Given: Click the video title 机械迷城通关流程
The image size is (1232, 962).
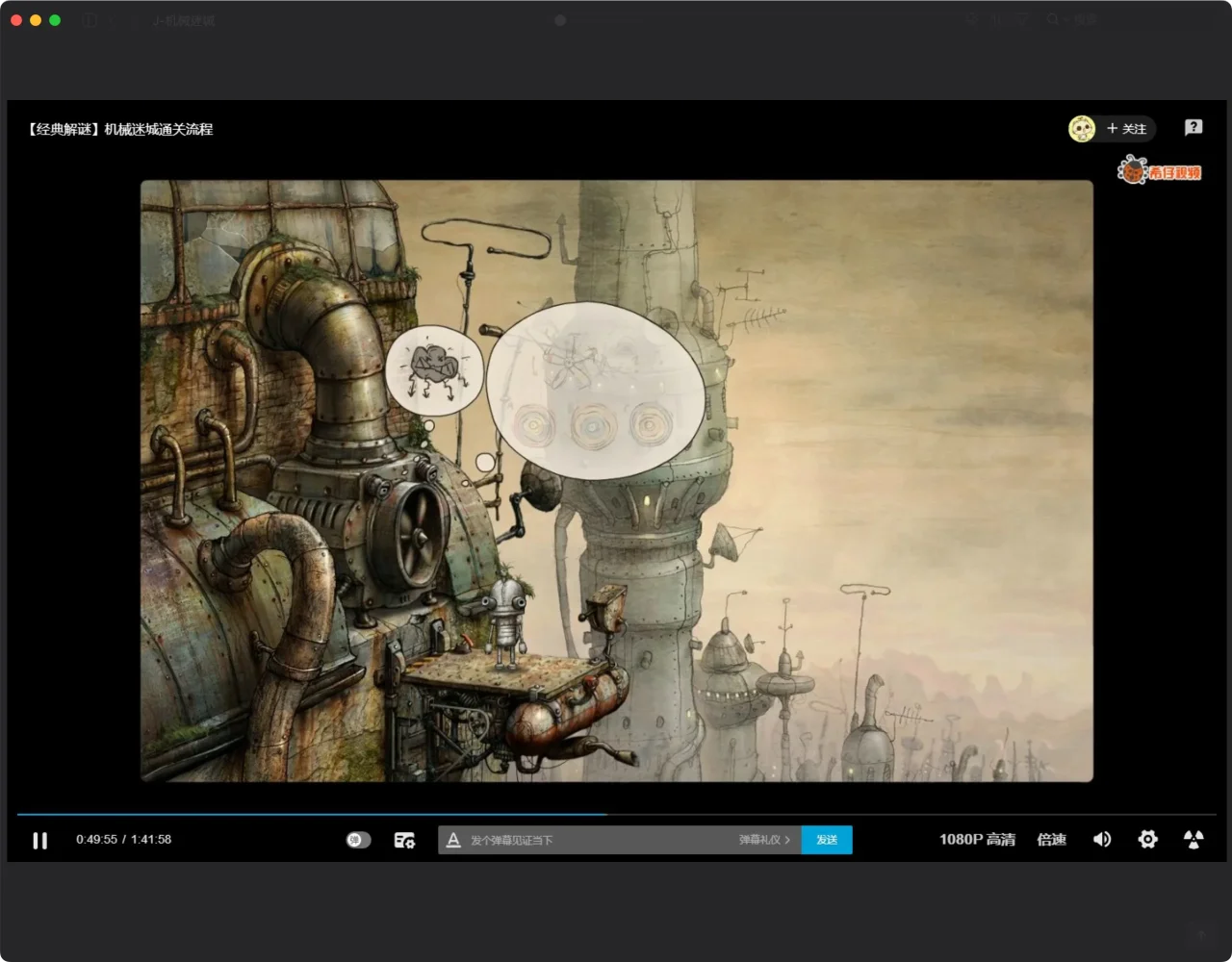Looking at the screenshot, I should 119,129.
